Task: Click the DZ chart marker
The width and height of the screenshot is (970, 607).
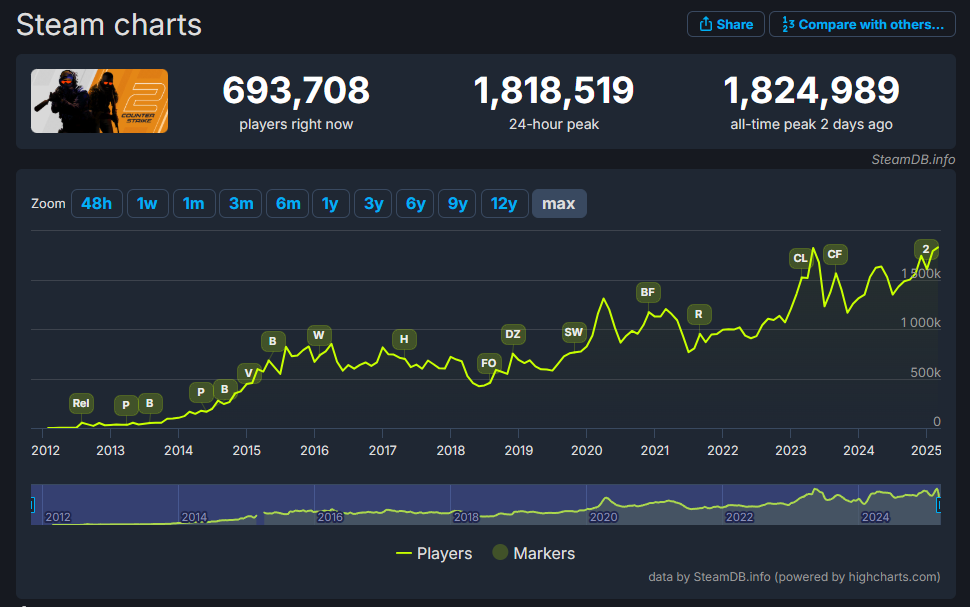Action: [x=513, y=334]
